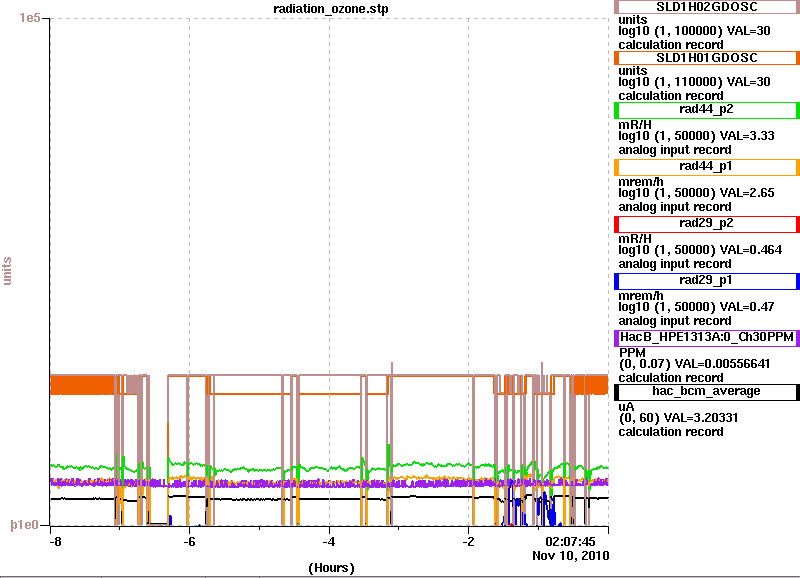Click the PPM units label
Screen dimensions: 800x578
tap(632, 353)
